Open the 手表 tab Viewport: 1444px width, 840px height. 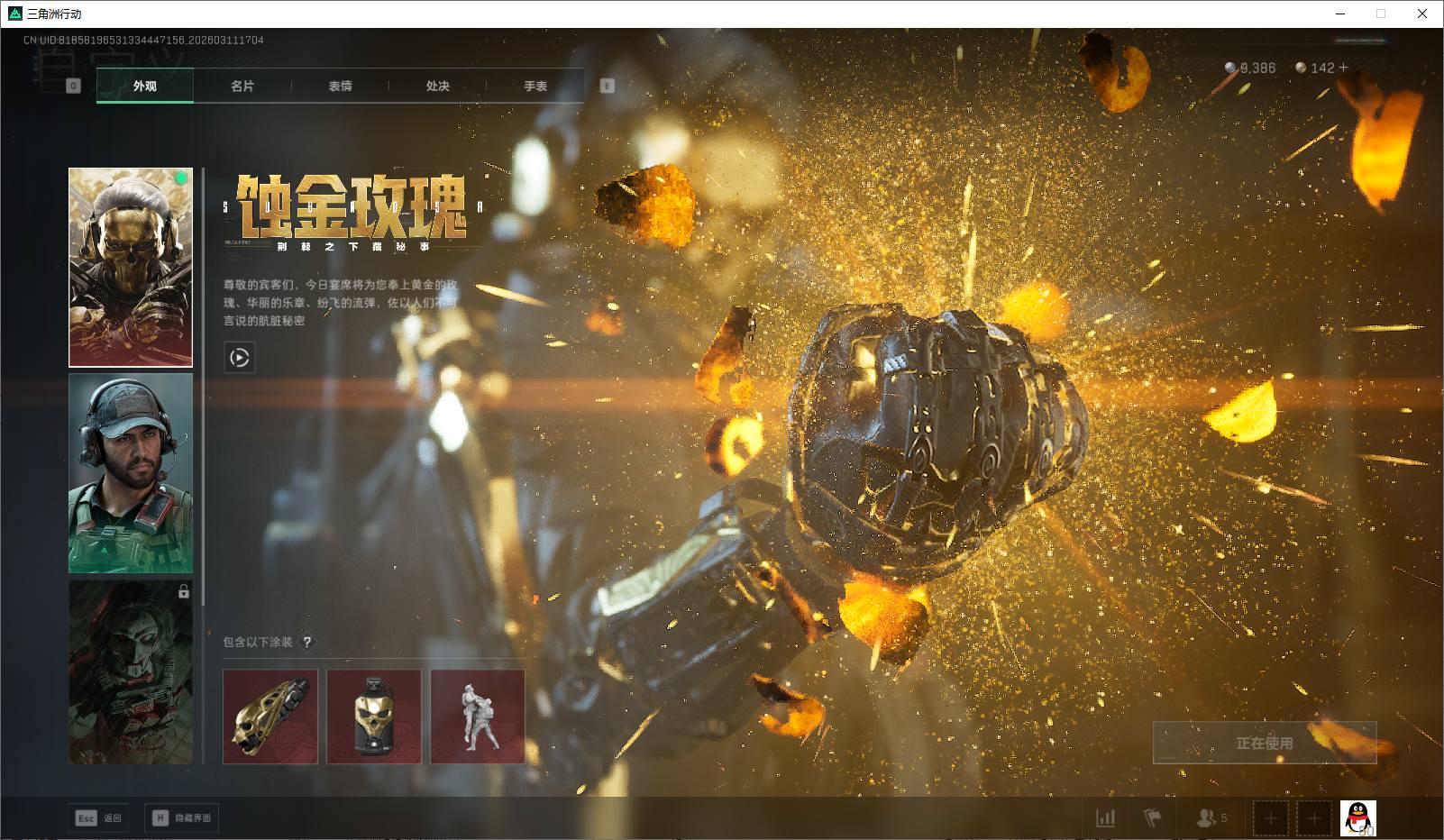pyautogui.click(x=535, y=86)
